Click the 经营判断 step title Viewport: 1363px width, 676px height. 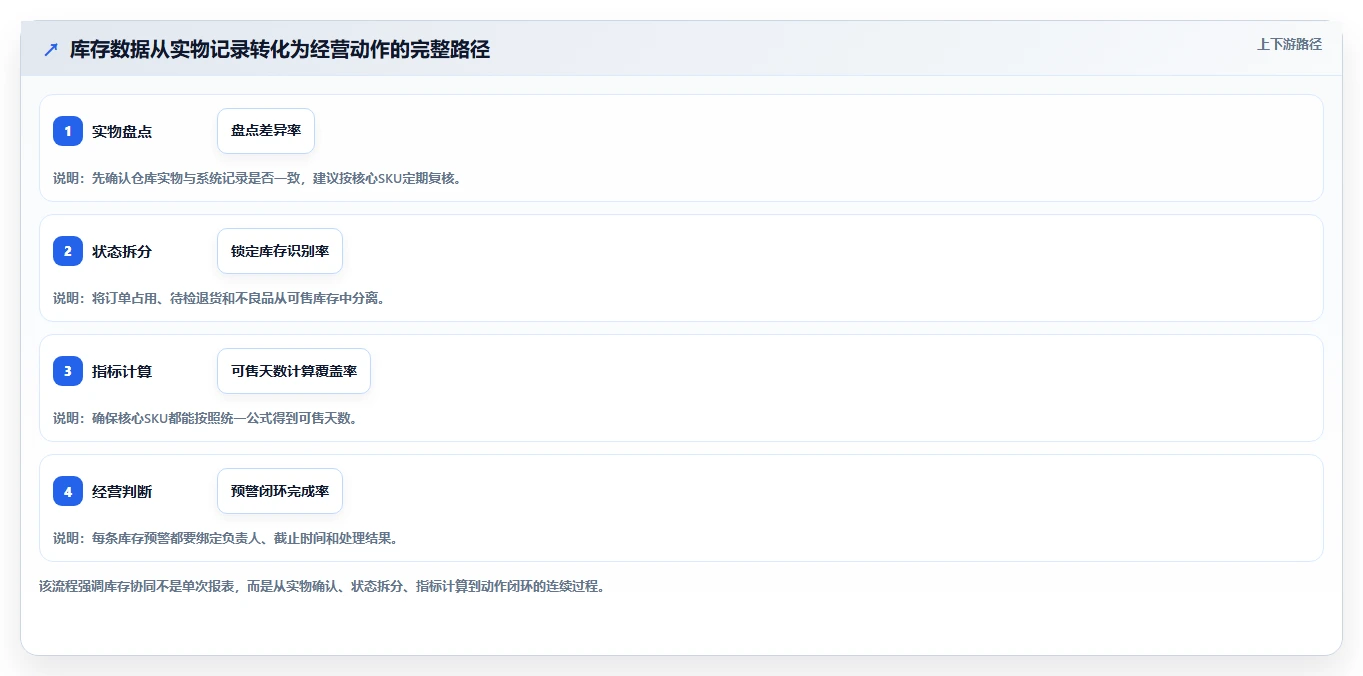tap(122, 492)
